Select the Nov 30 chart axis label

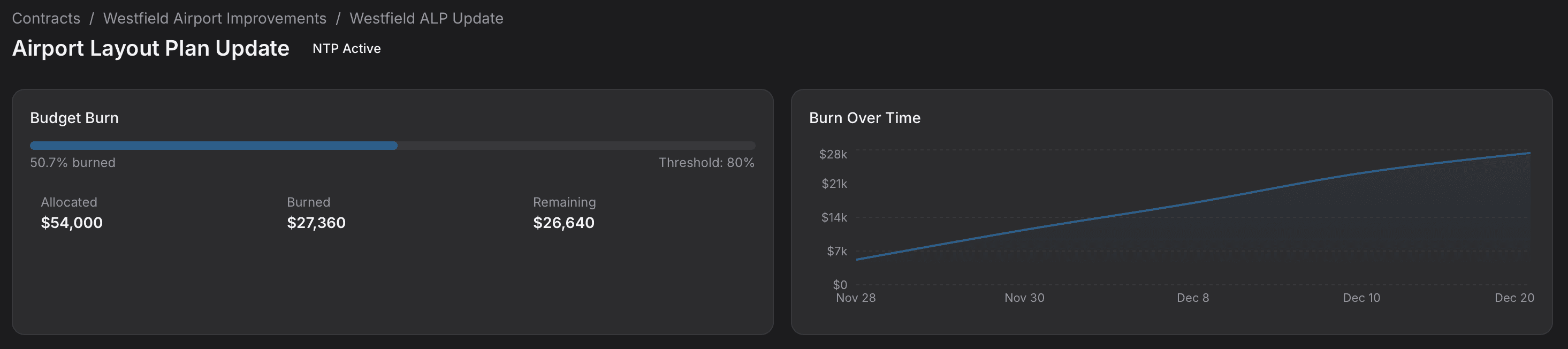click(1023, 298)
